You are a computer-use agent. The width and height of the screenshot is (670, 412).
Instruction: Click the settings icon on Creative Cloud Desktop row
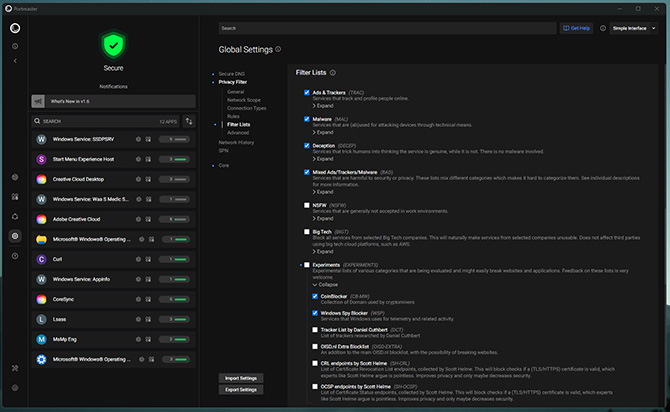click(138, 180)
